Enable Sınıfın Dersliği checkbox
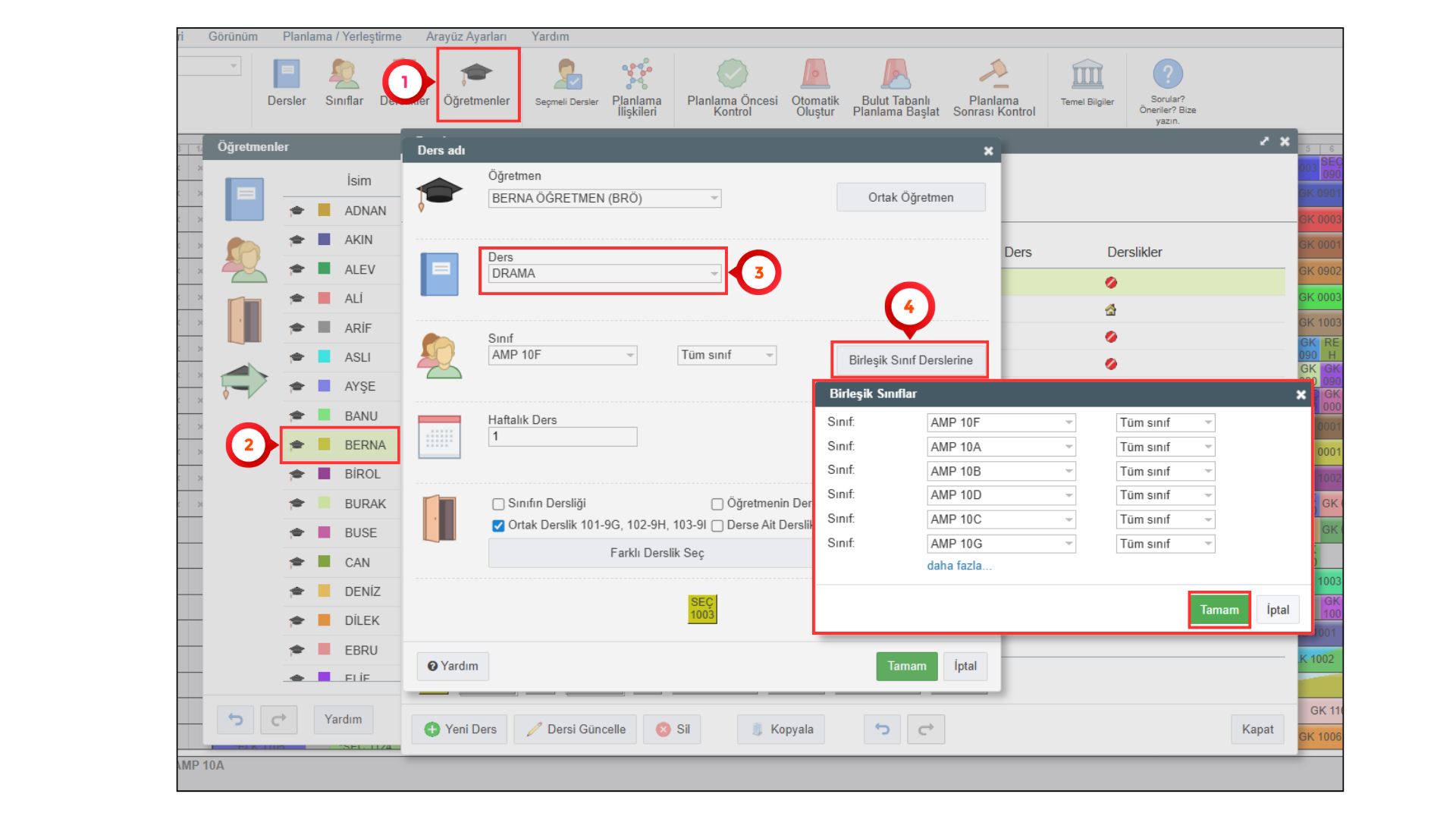1456x819 pixels. coord(498,504)
